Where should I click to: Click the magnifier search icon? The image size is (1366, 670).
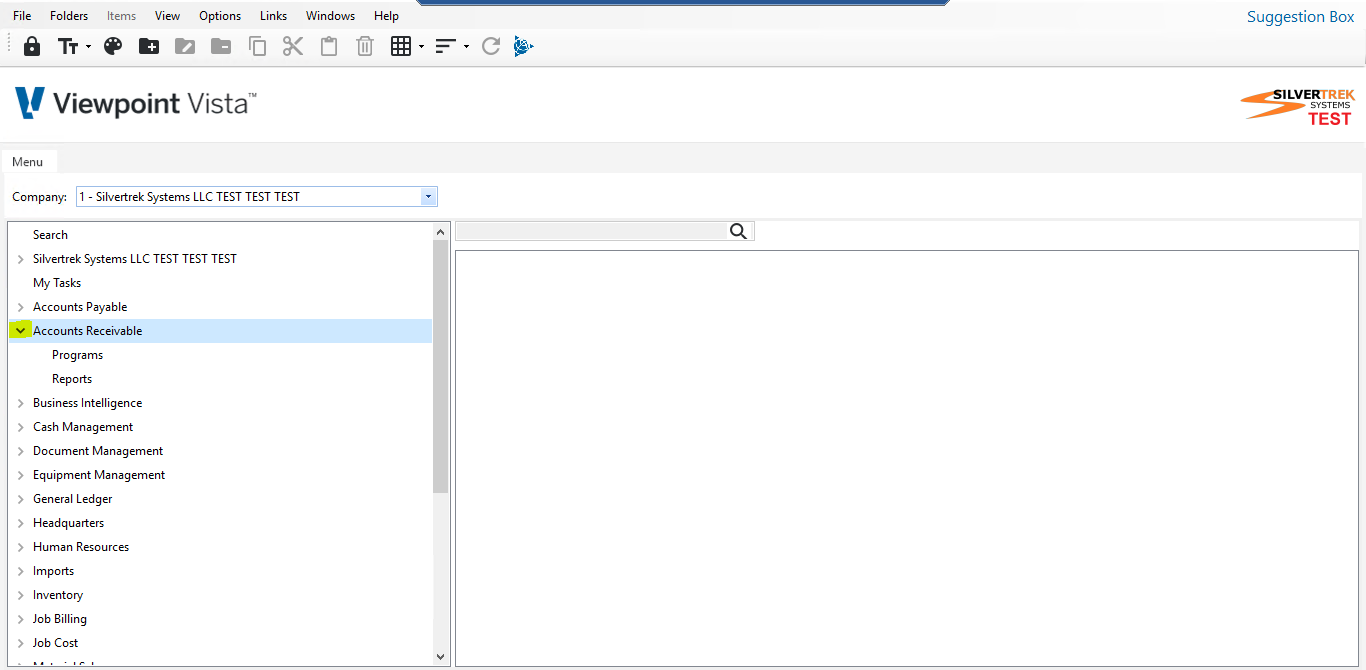click(739, 231)
